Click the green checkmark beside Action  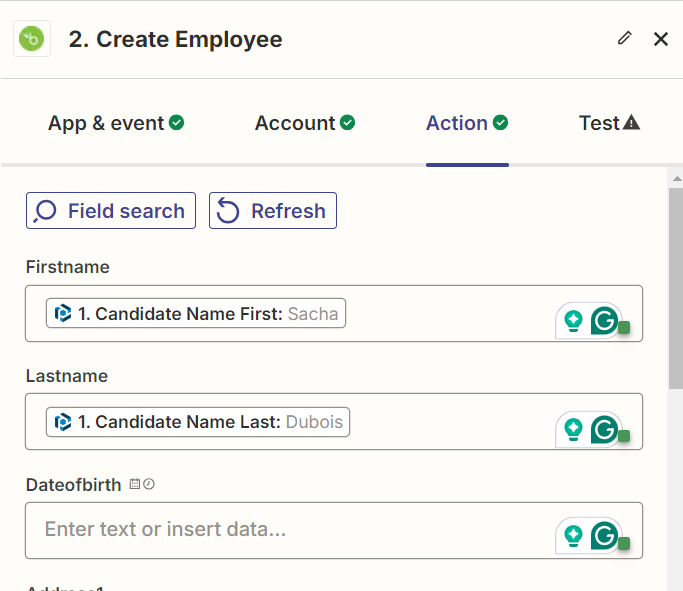[x=500, y=123]
